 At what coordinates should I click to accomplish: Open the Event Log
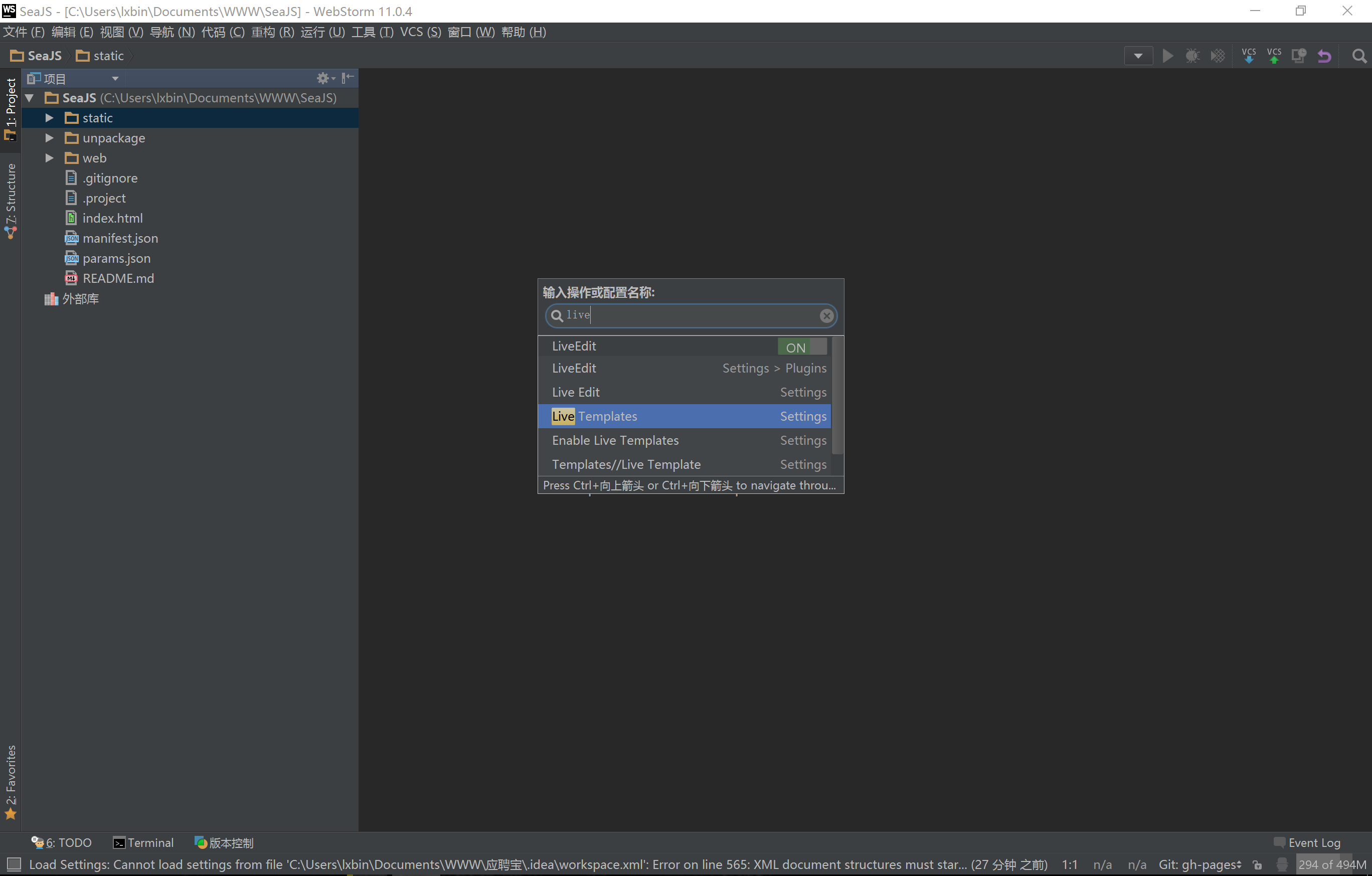tap(1307, 842)
